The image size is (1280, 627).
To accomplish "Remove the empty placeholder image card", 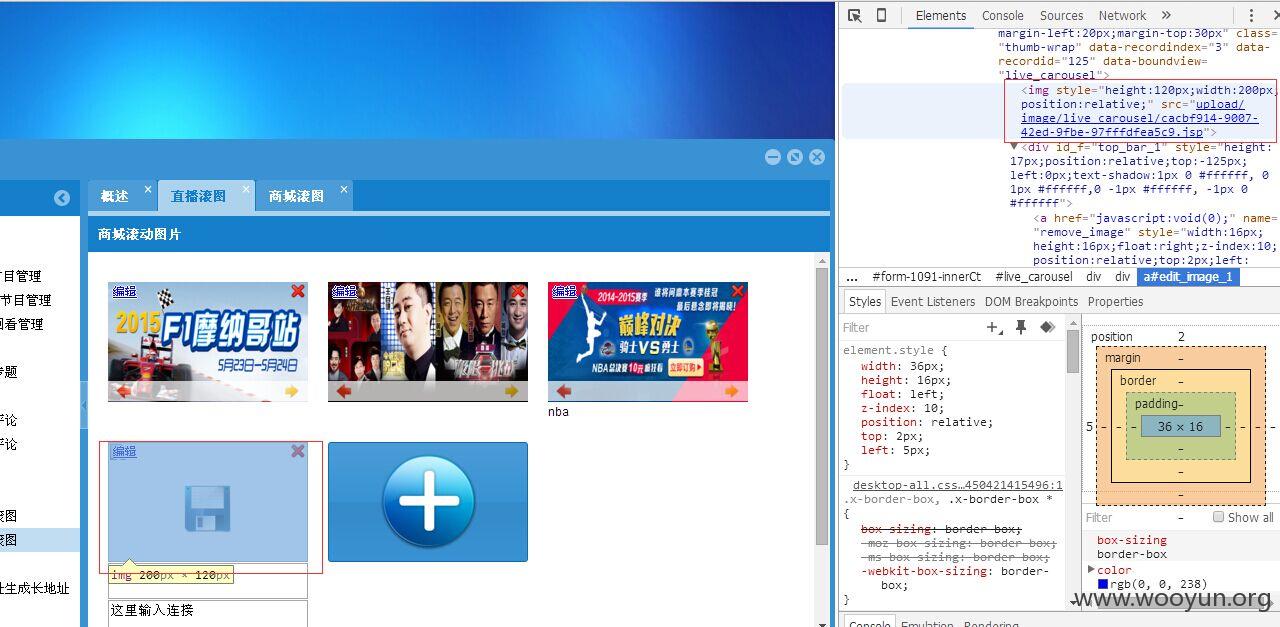I will click(x=298, y=451).
